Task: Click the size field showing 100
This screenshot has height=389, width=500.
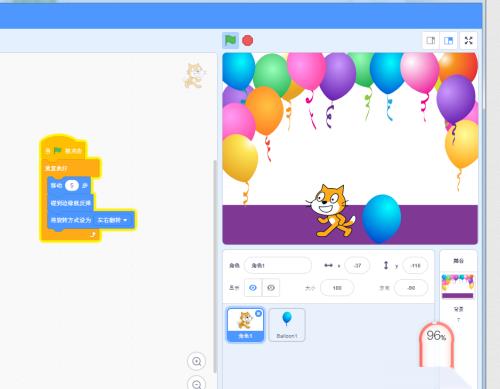Action: 337,288
